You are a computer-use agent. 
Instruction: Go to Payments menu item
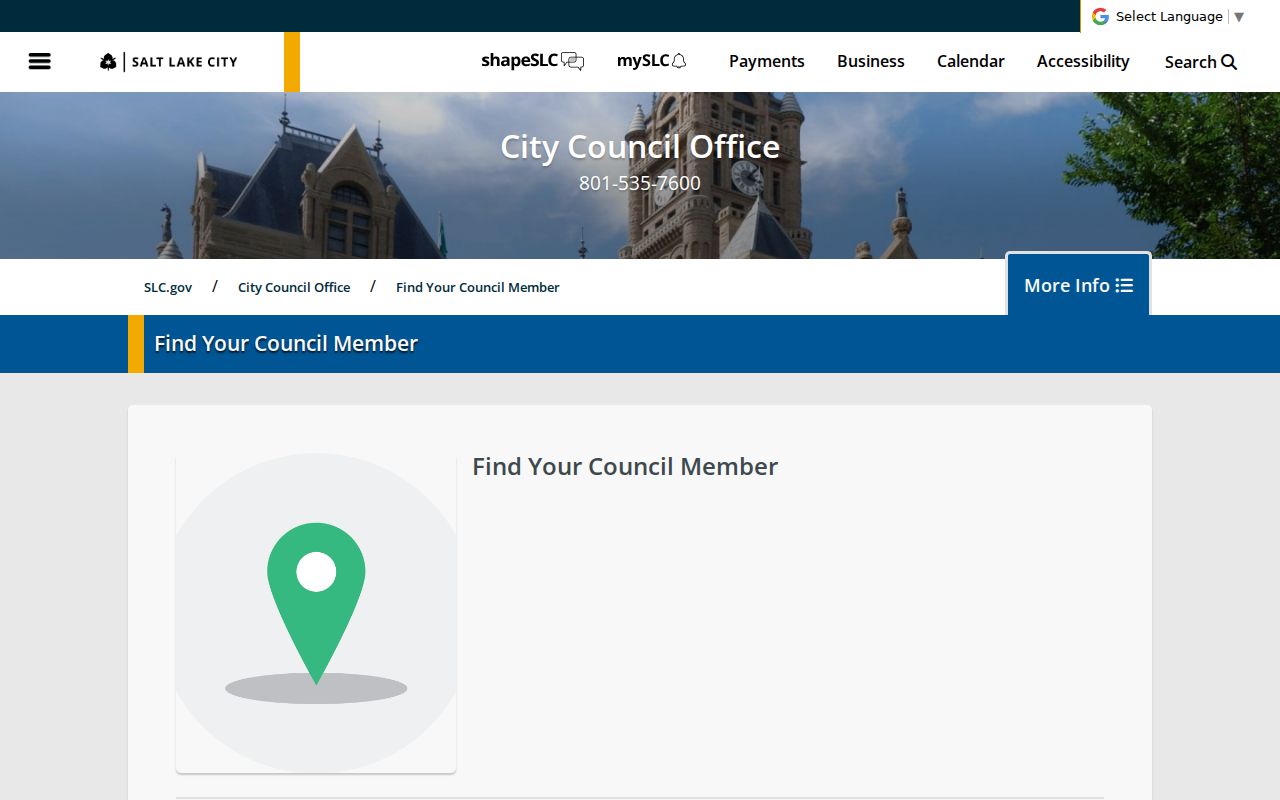pyautogui.click(x=766, y=61)
